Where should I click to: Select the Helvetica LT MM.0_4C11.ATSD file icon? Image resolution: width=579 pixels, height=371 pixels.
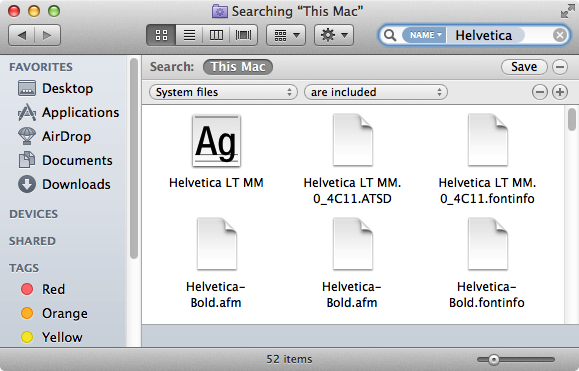(353, 140)
